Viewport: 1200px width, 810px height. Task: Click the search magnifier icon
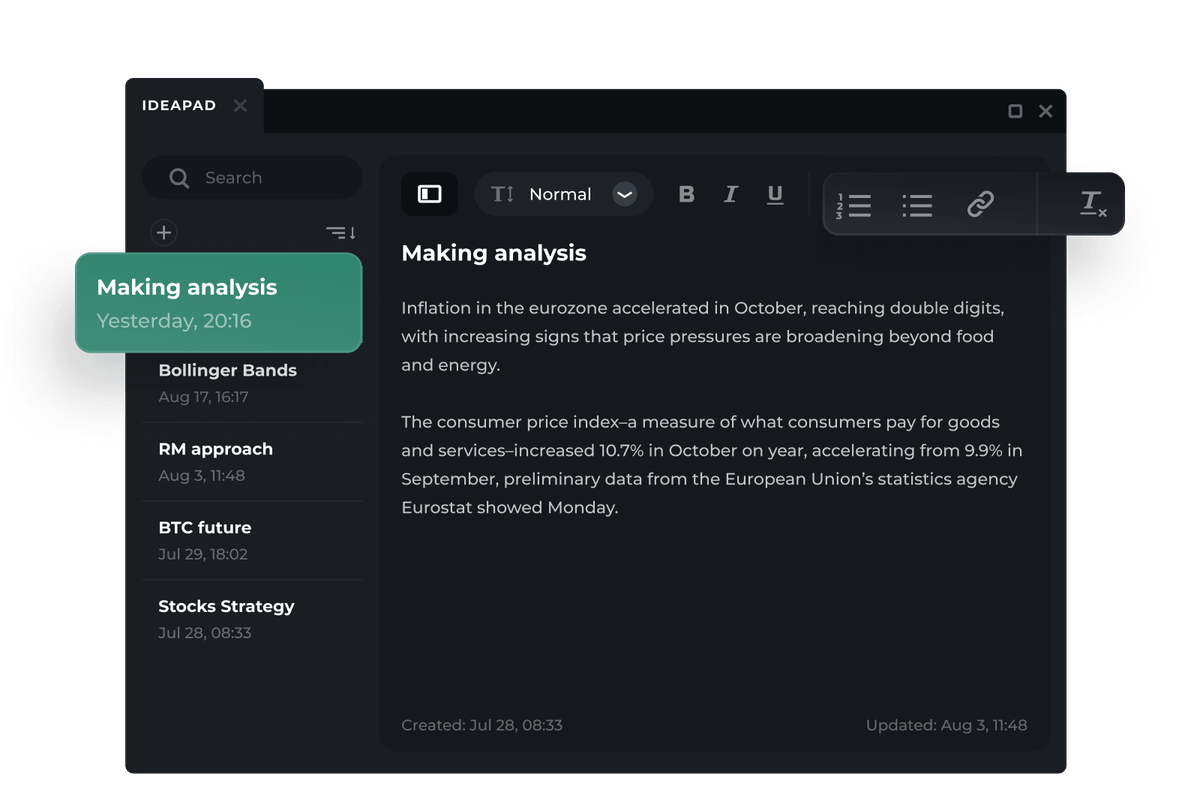179,178
